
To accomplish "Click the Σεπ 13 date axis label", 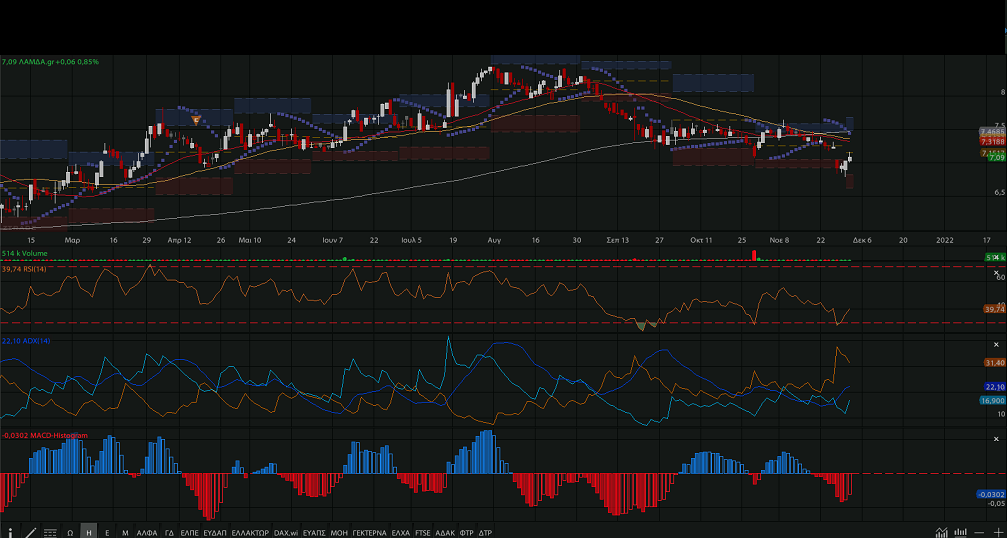I will pos(618,240).
